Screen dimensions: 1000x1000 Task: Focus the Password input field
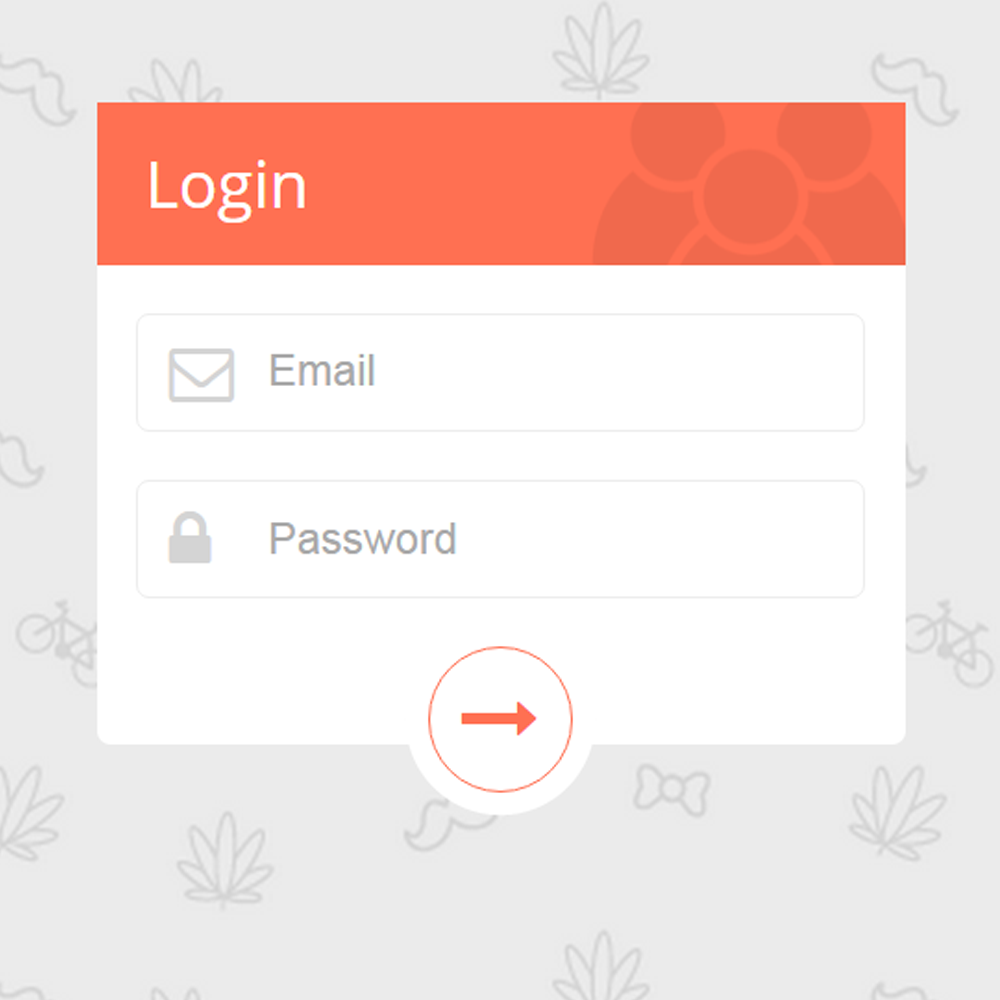tap(500, 539)
